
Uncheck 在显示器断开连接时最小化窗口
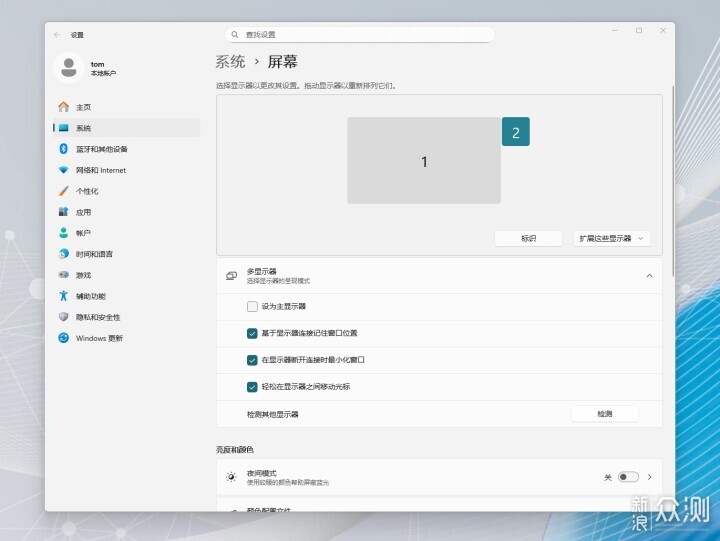coord(252,360)
